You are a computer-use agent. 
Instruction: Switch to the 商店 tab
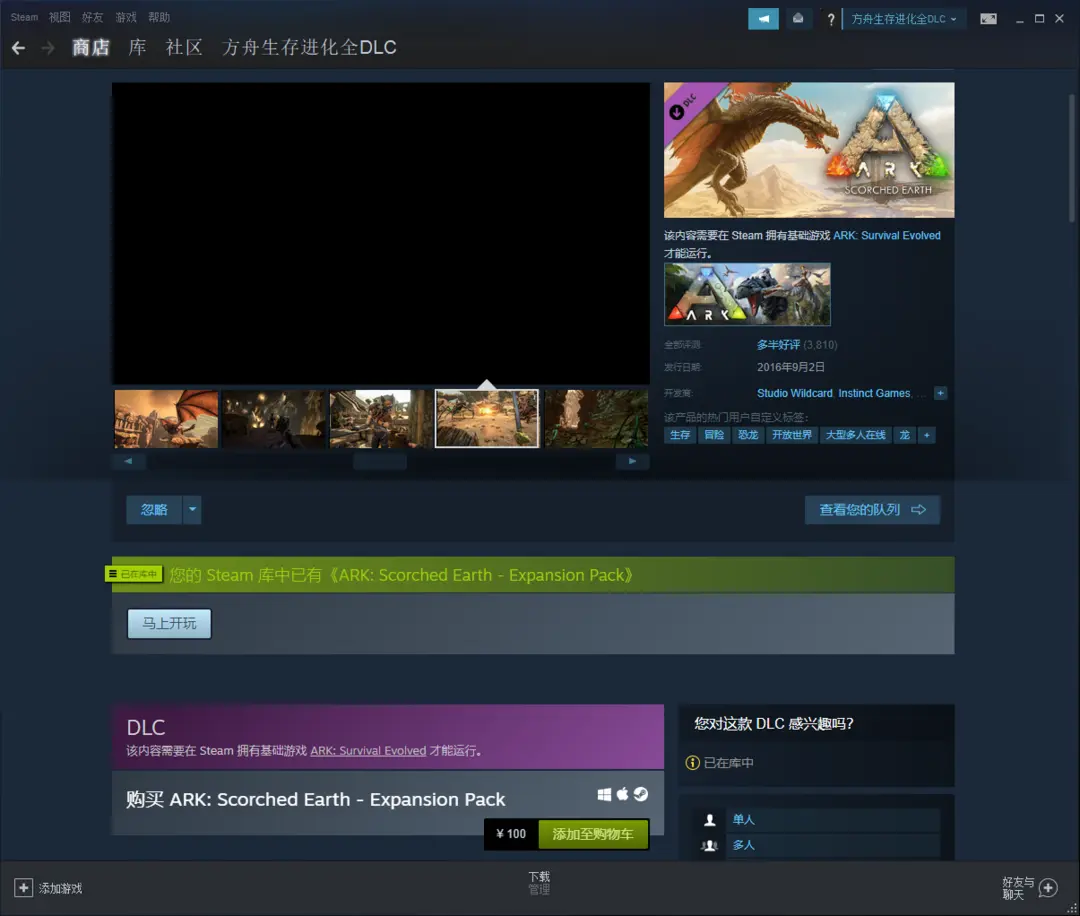click(x=91, y=48)
